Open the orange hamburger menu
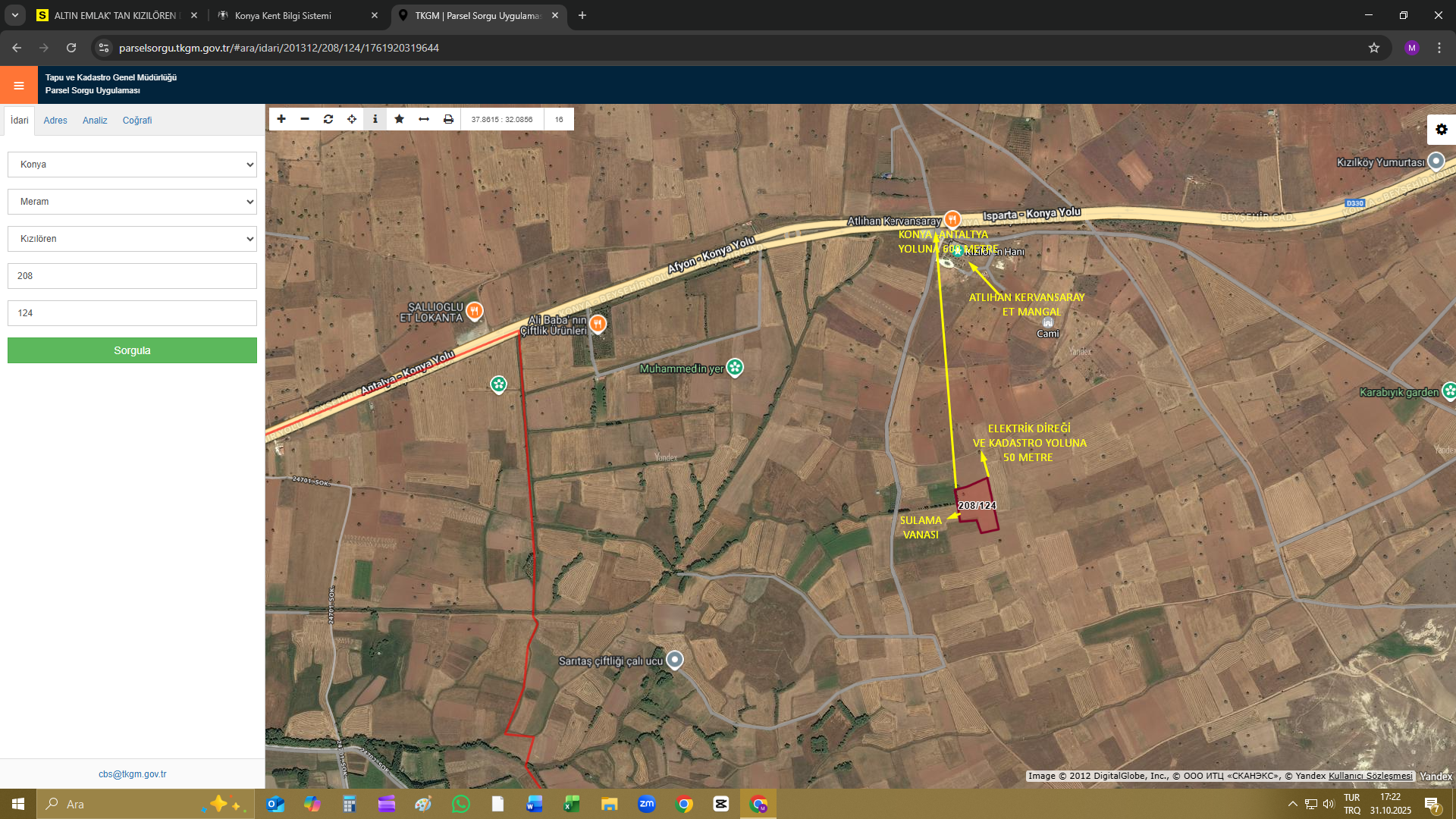Viewport: 1456px width, 819px height. point(19,85)
